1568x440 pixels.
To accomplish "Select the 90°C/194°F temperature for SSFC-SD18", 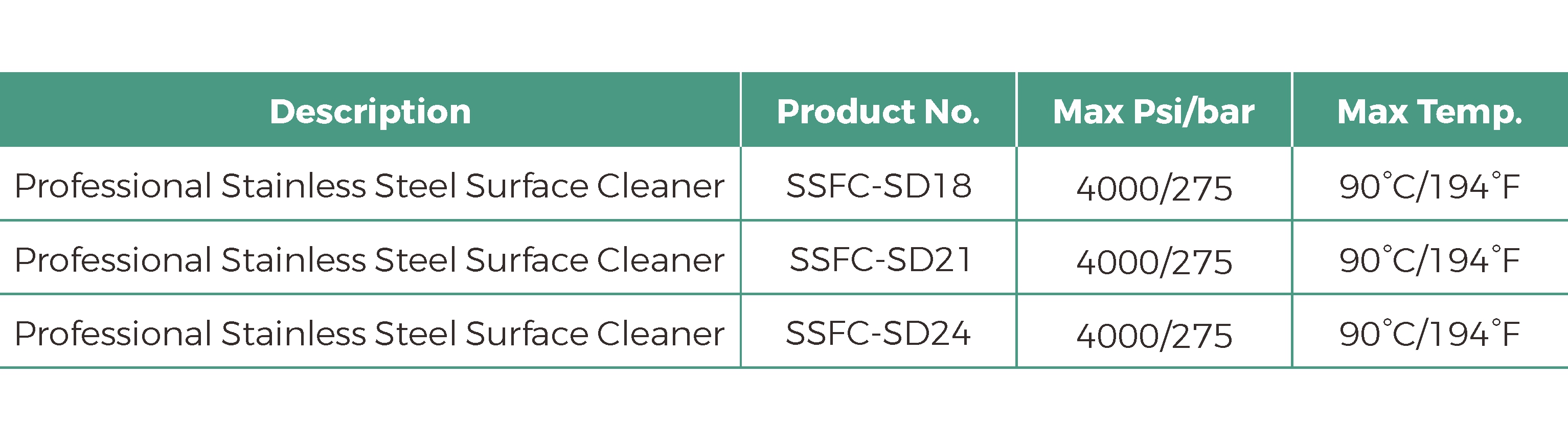I will (1429, 186).
